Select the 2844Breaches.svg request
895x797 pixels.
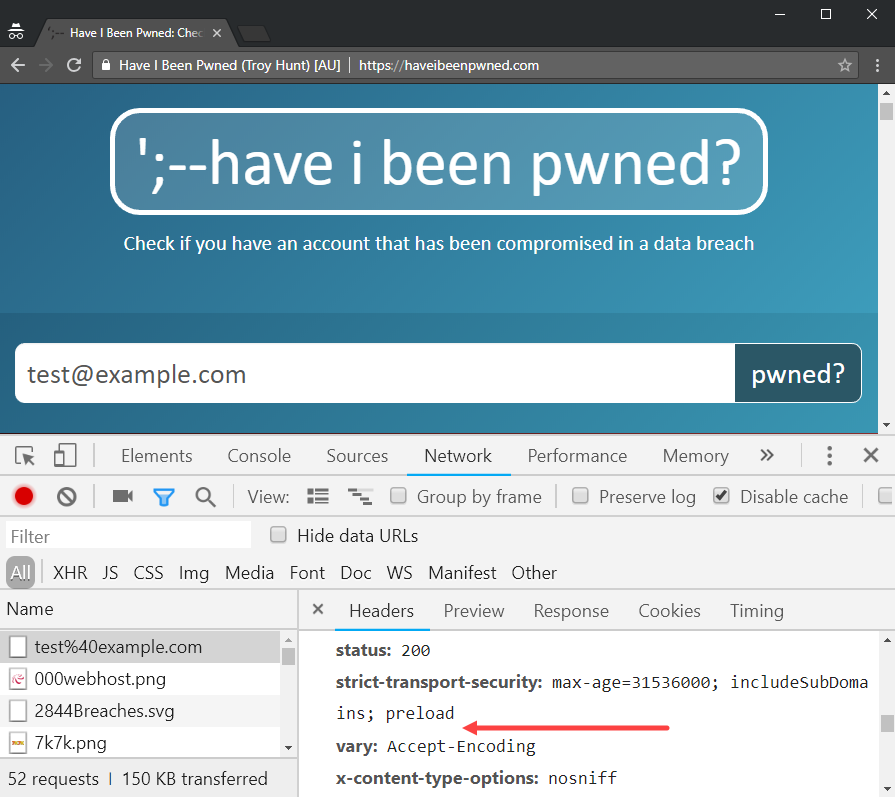(x=140, y=711)
